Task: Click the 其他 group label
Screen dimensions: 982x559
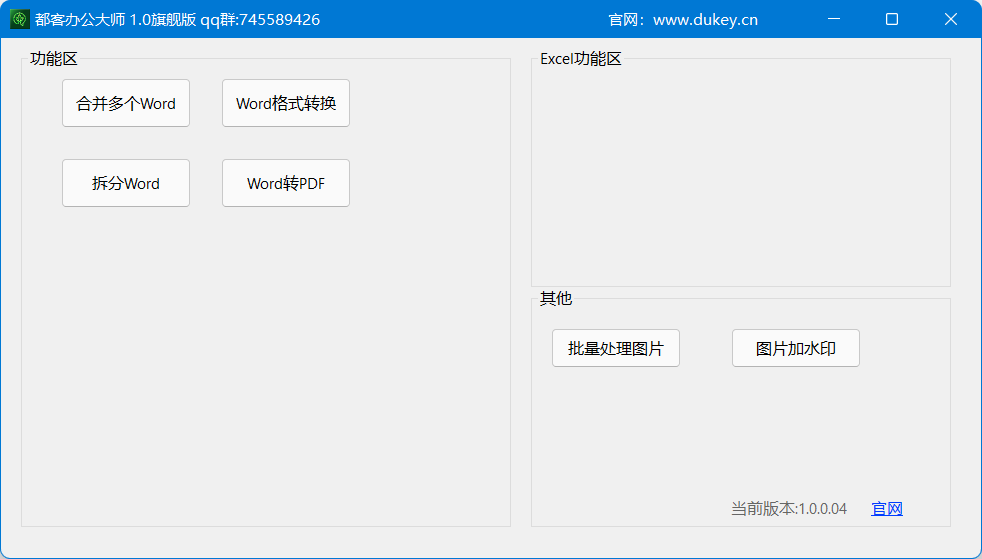Action: [556, 299]
